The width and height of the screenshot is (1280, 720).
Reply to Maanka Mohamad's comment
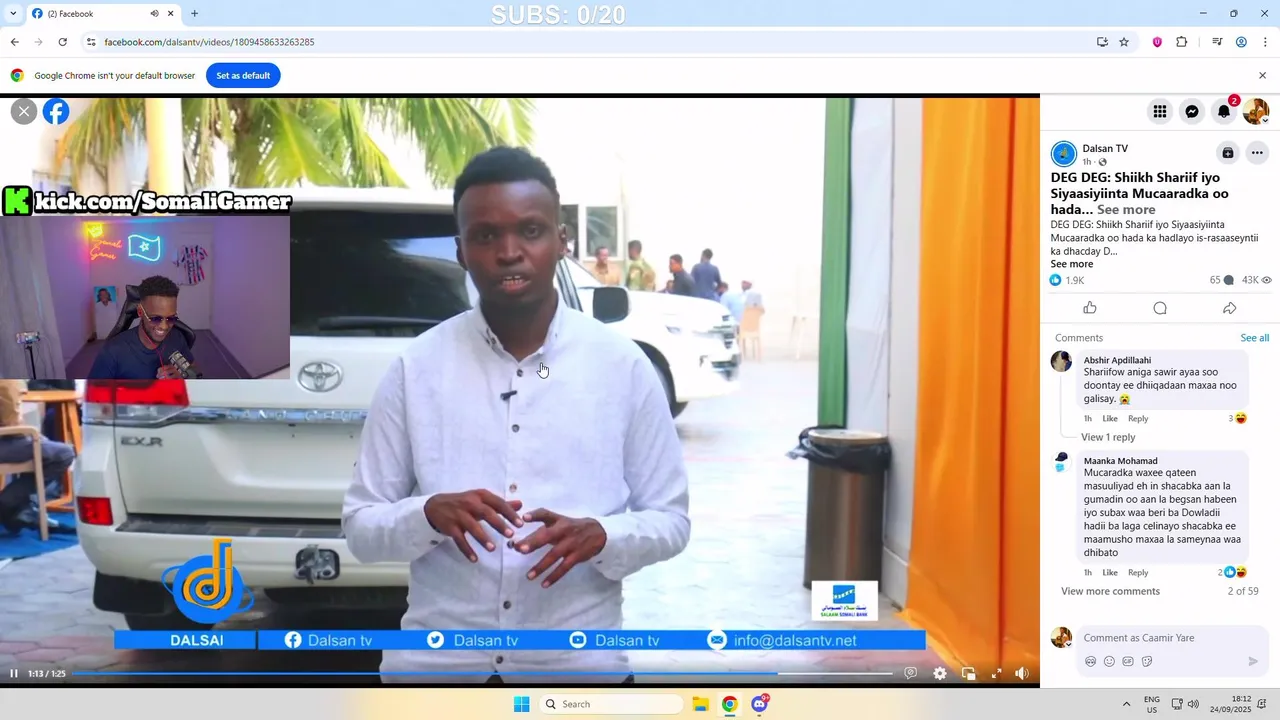tap(1138, 572)
